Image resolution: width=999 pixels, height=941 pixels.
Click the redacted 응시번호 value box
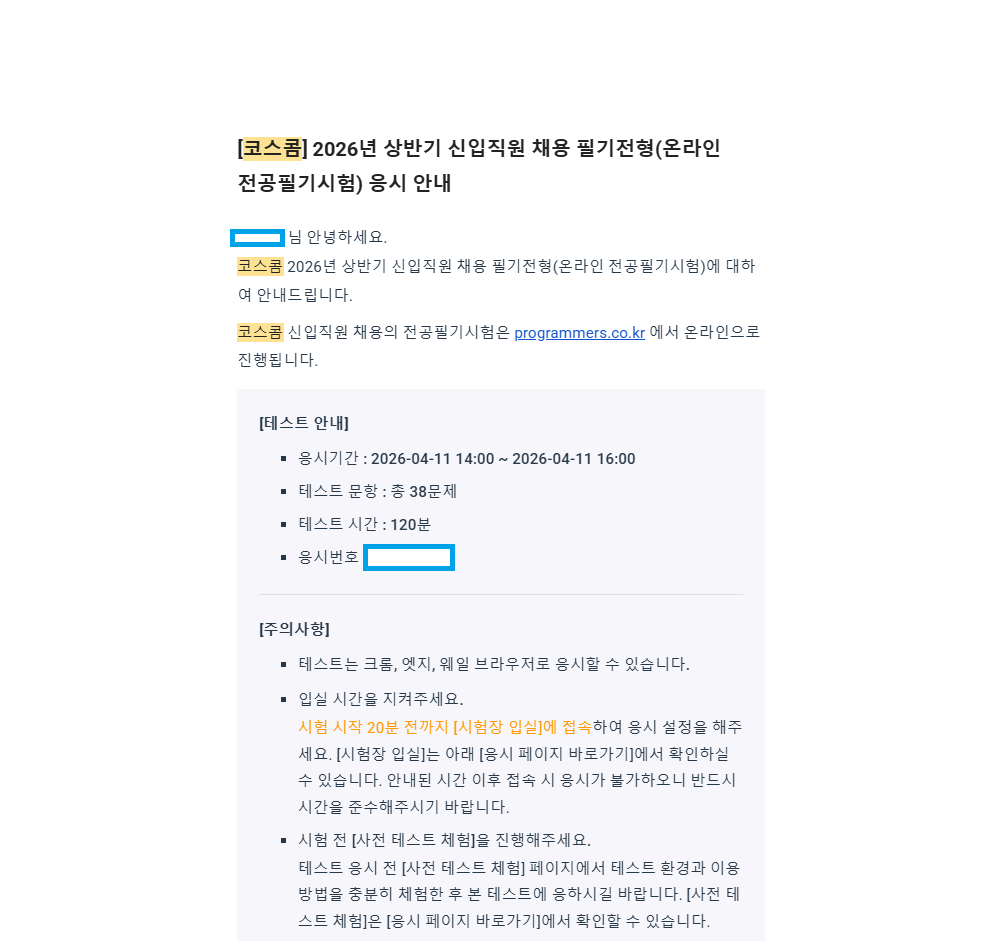[408, 557]
